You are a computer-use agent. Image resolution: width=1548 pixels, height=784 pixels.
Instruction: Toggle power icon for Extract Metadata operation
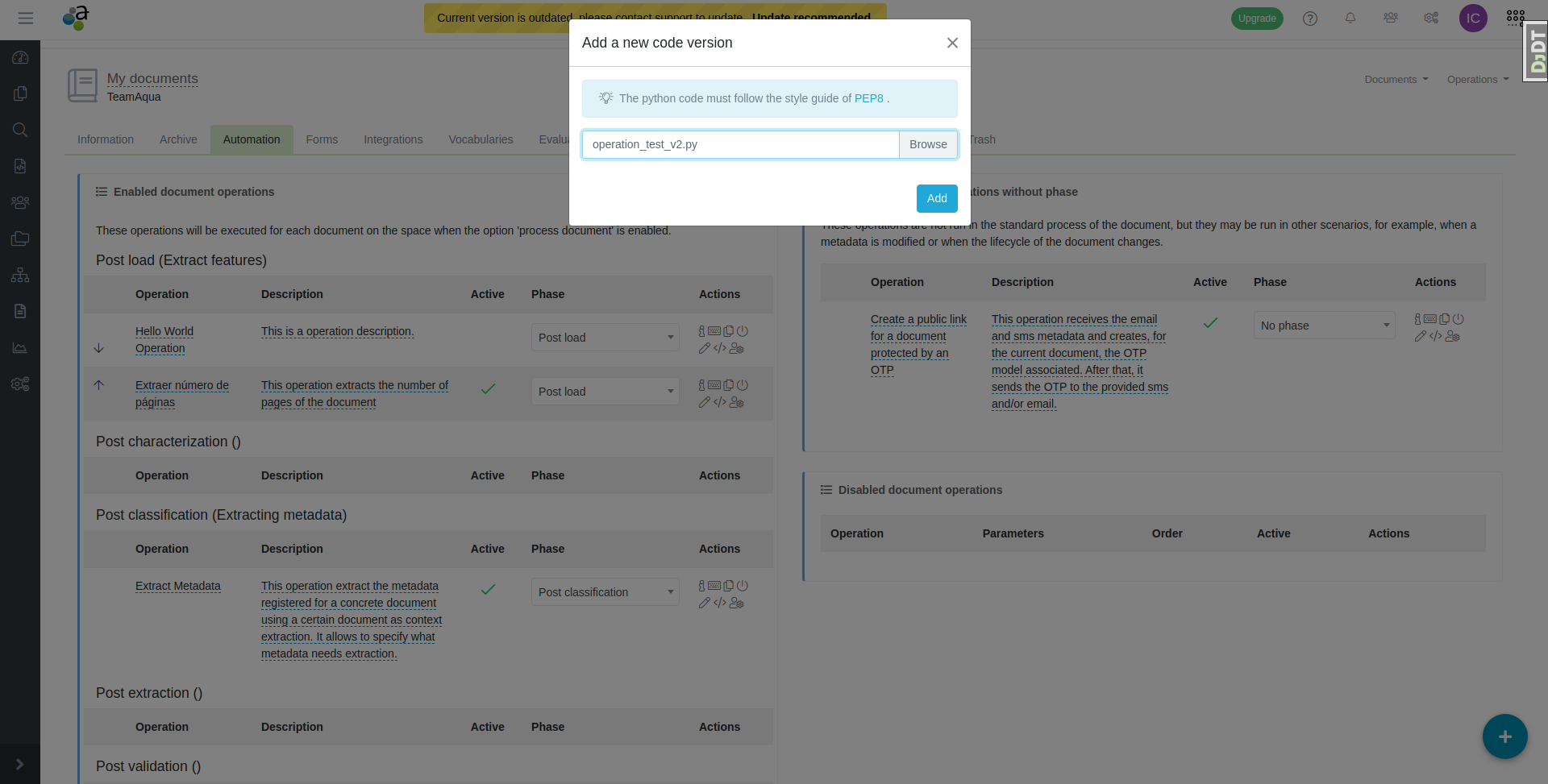pyautogui.click(x=743, y=586)
